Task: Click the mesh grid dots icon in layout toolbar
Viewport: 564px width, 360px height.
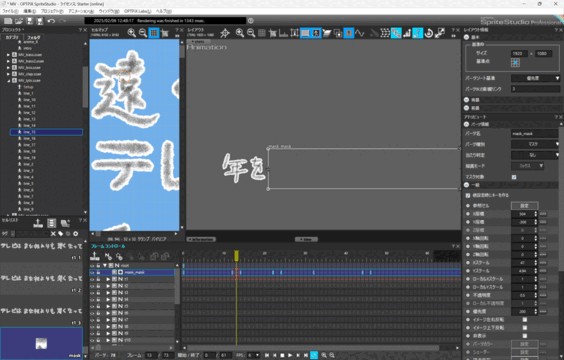Action: pos(385,33)
